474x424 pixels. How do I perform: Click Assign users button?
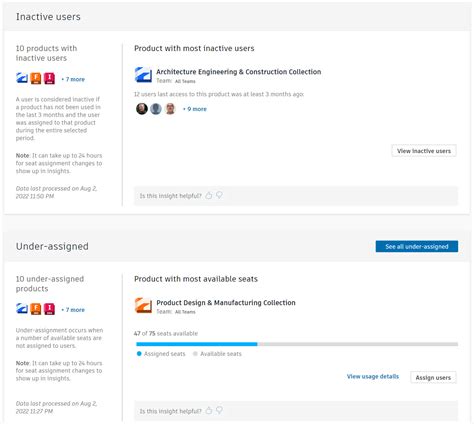point(433,377)
